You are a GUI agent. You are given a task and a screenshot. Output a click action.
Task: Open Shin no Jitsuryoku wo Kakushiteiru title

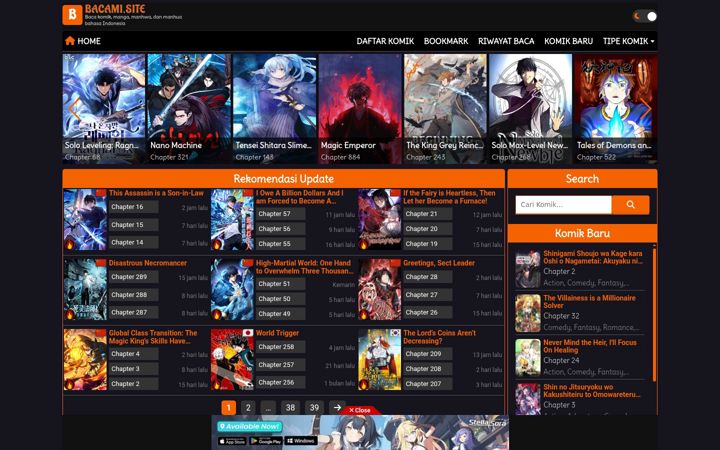click(591, 391)
